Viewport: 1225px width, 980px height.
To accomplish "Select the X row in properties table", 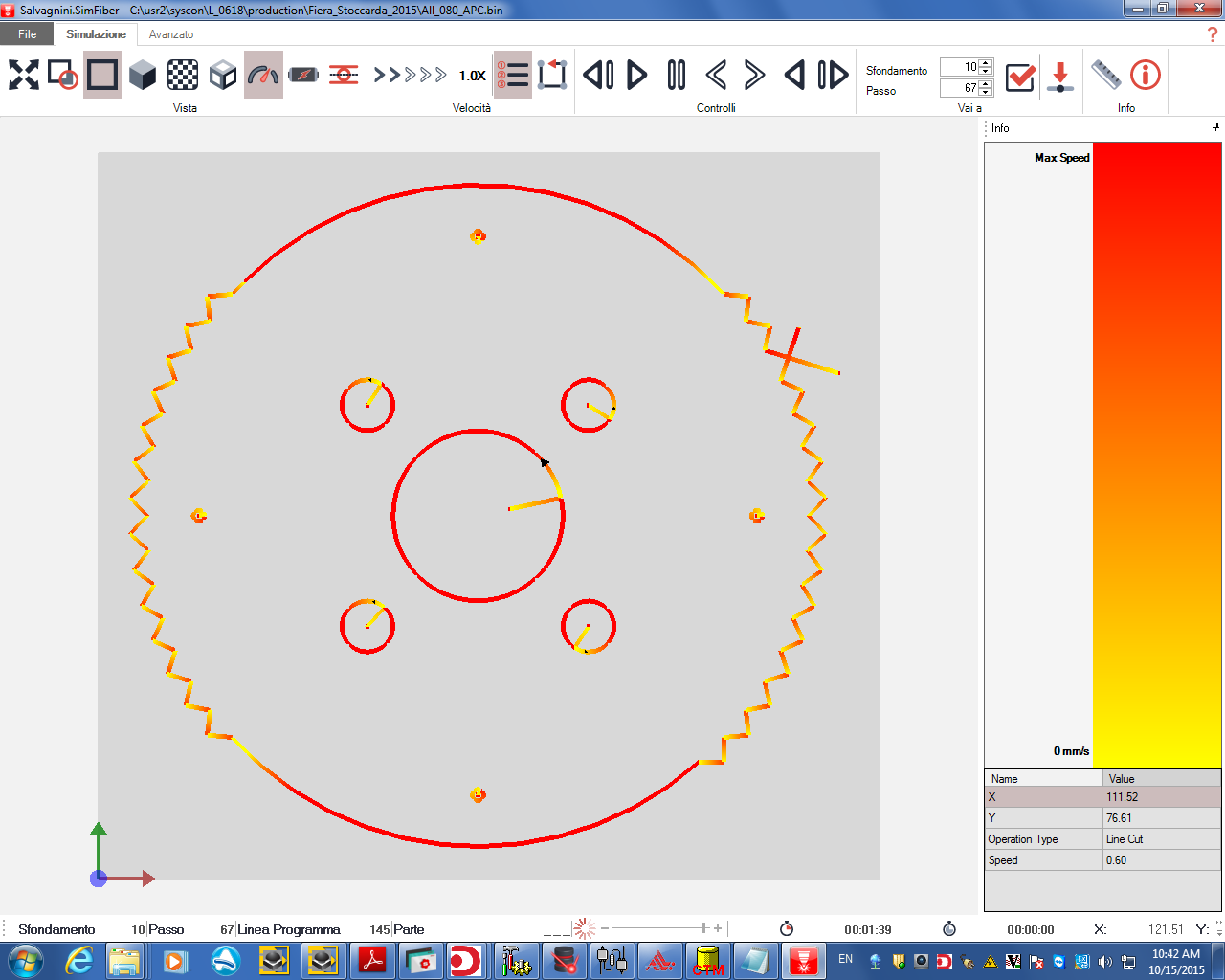I will pos(1102,797).
